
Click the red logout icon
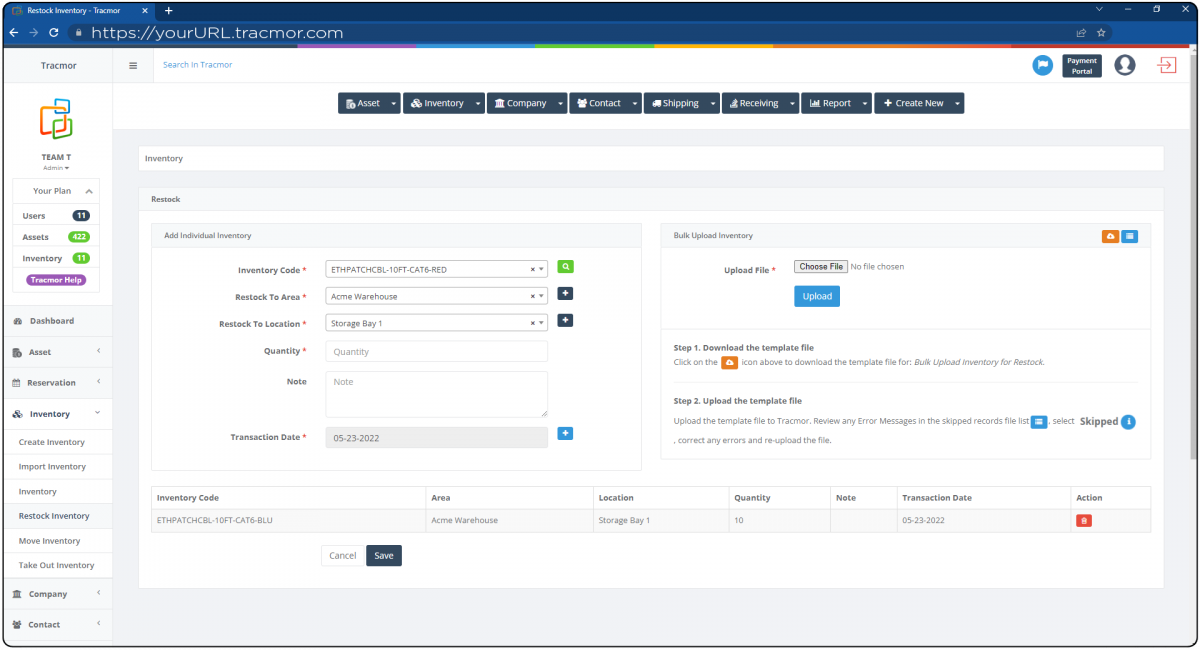[1167, 65]
